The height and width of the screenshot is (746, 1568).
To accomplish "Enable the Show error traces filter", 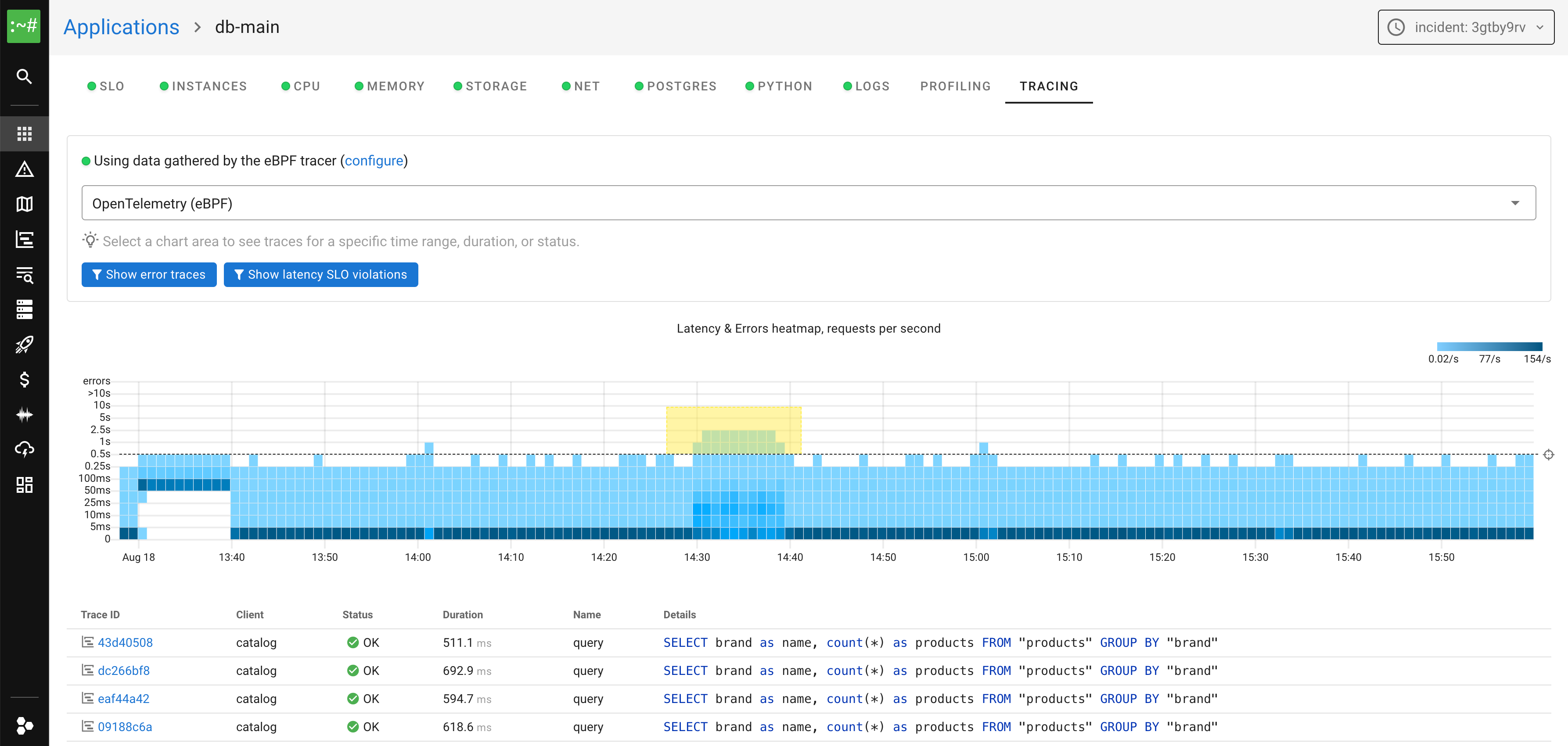I will point(148,274).
